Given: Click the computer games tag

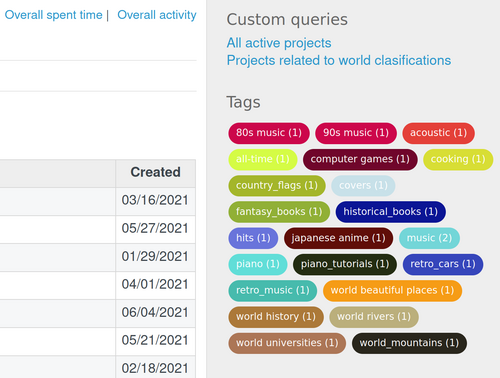Looking at the screenshot, I should pos(360,159).
